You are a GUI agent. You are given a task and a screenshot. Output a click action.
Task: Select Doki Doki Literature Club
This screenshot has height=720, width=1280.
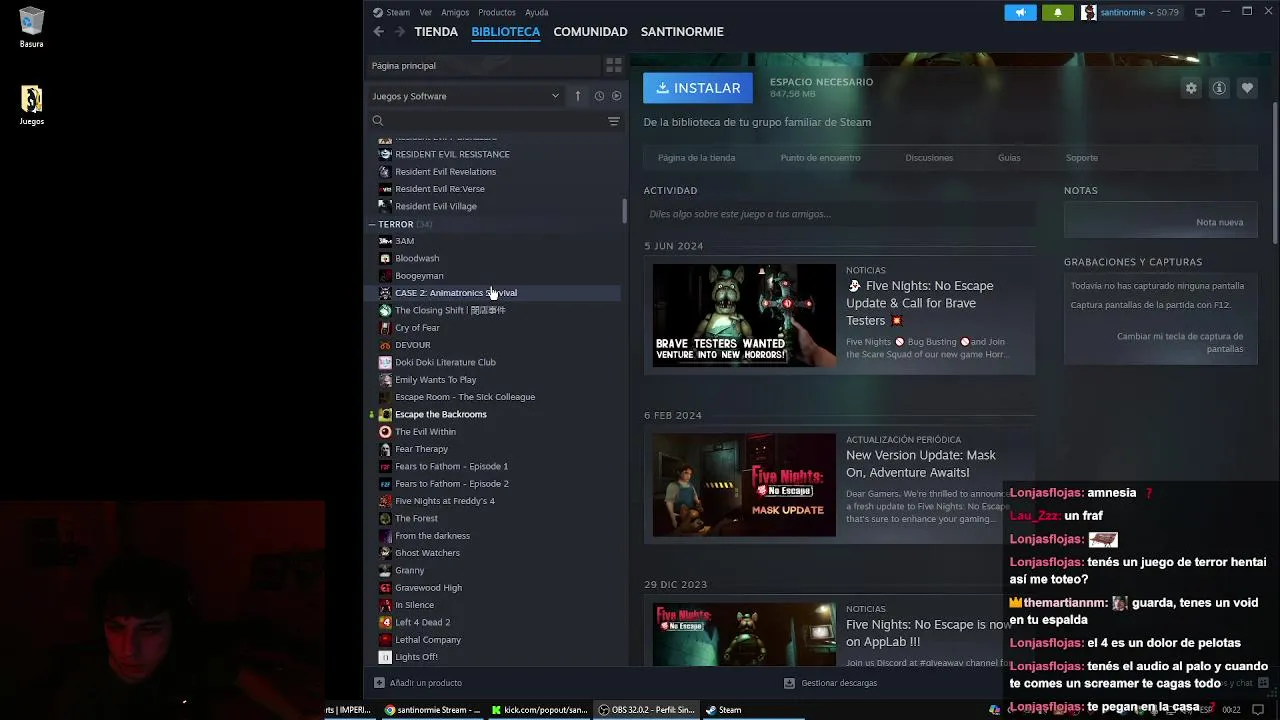pos(445,362)
